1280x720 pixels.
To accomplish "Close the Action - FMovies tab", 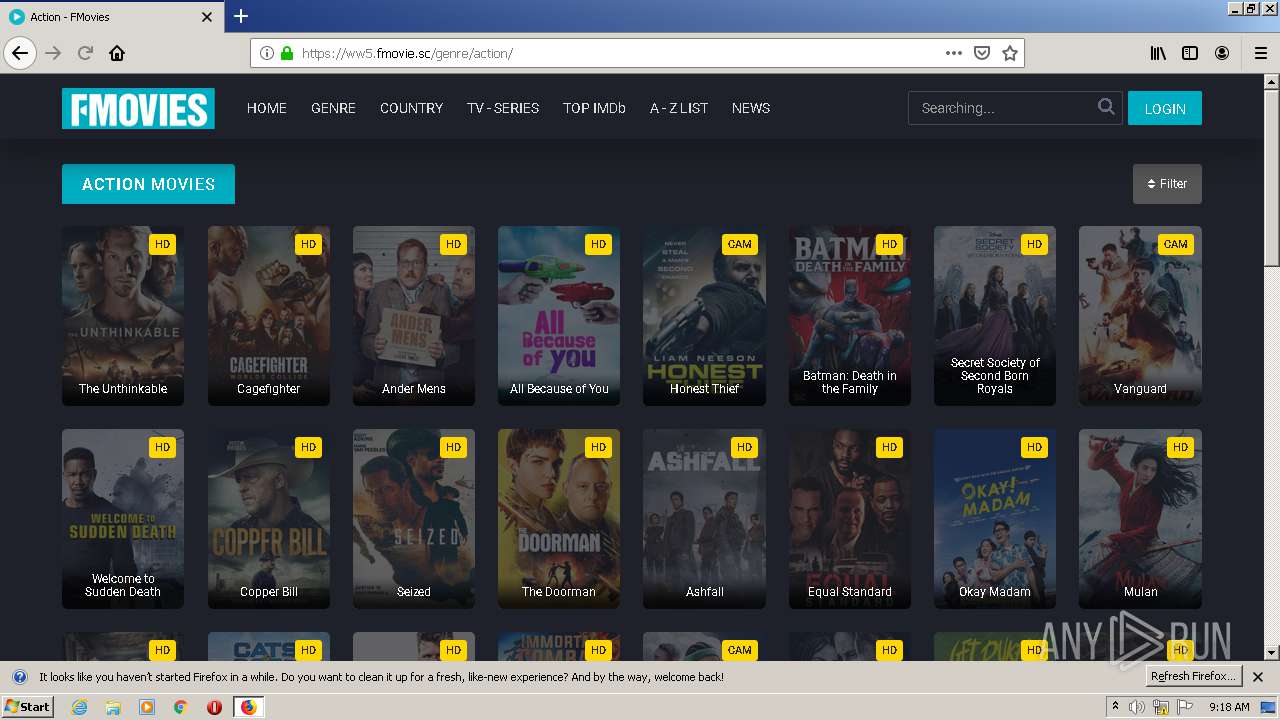I will click(207, 17).
